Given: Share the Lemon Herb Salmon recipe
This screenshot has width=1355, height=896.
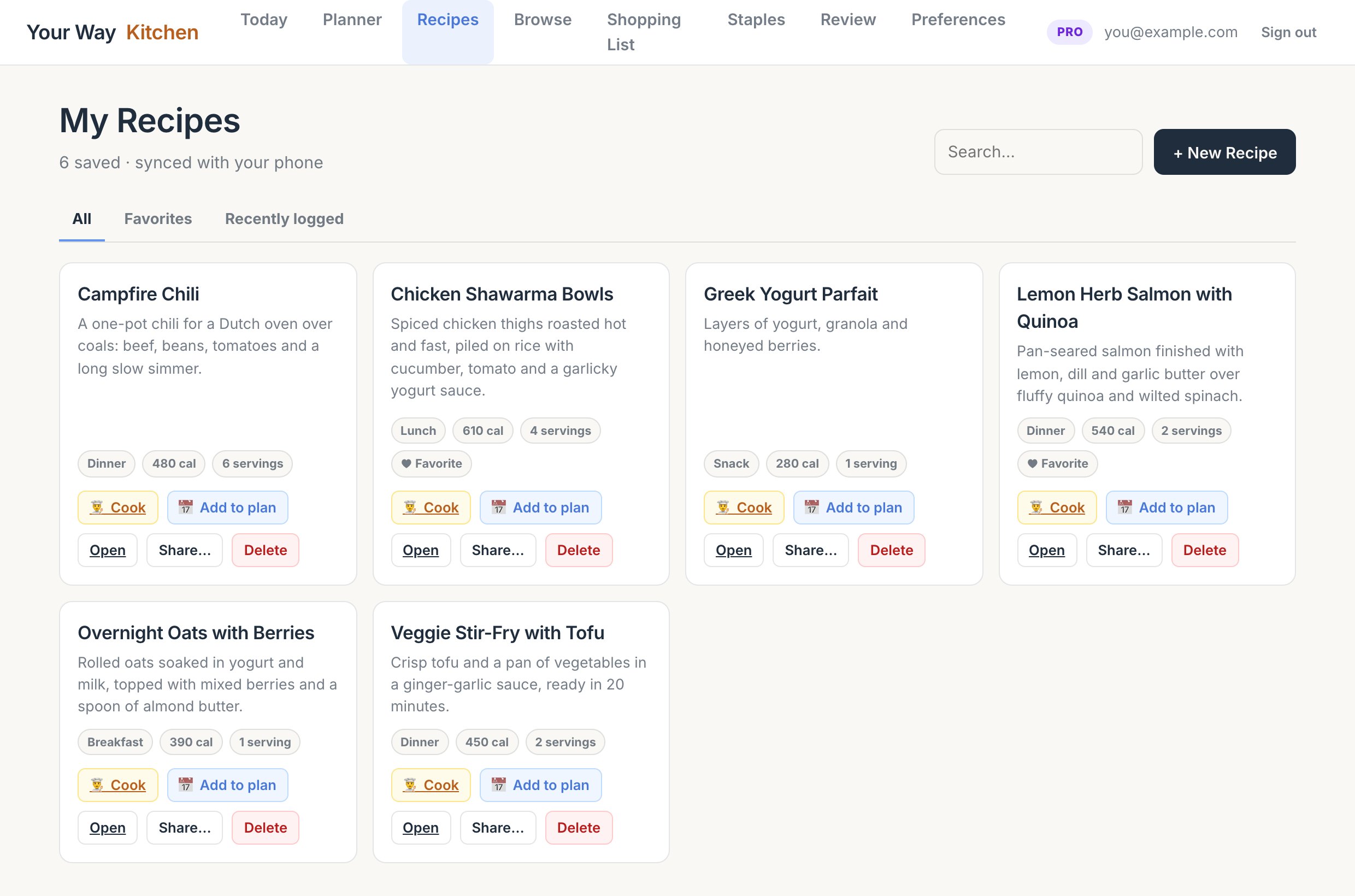Looking at the screenshot, I should [1123, 550].
